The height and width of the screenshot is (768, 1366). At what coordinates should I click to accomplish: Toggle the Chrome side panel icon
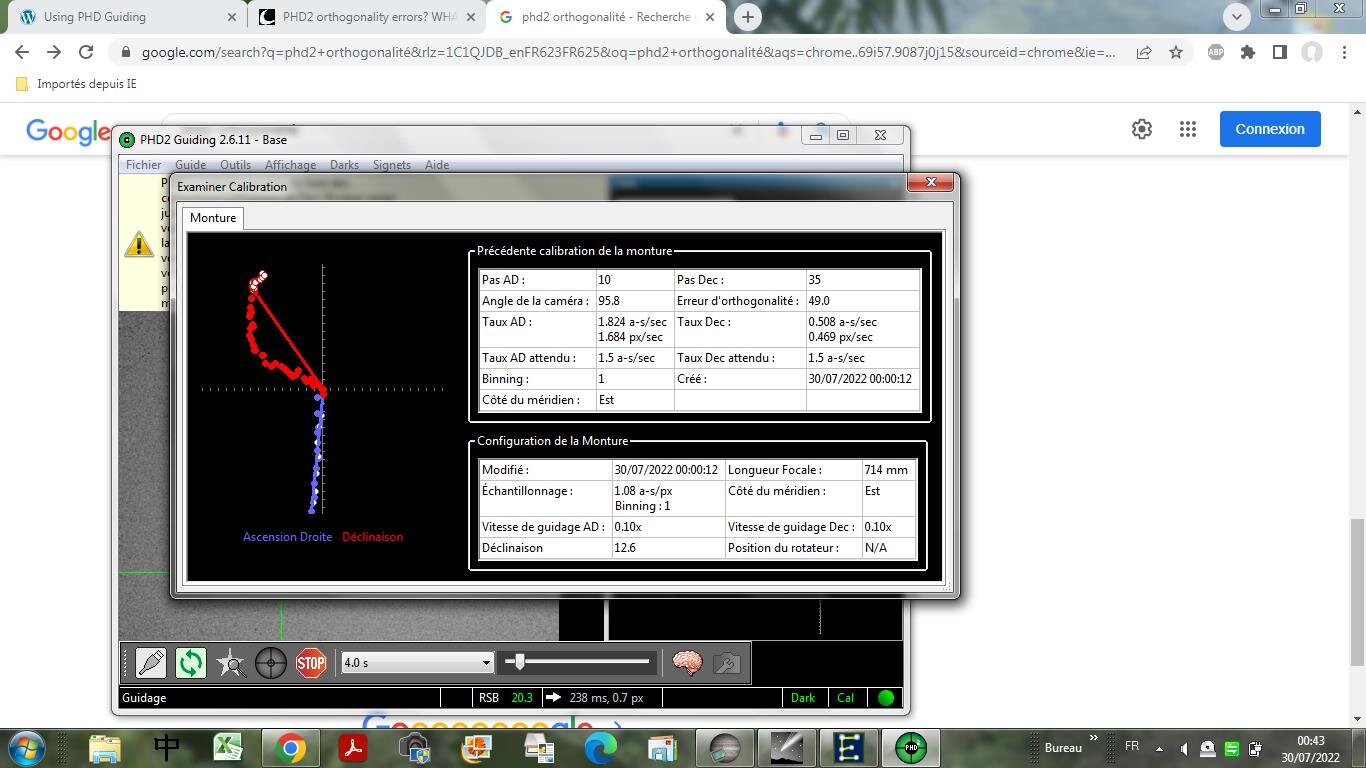(1280, 52)
